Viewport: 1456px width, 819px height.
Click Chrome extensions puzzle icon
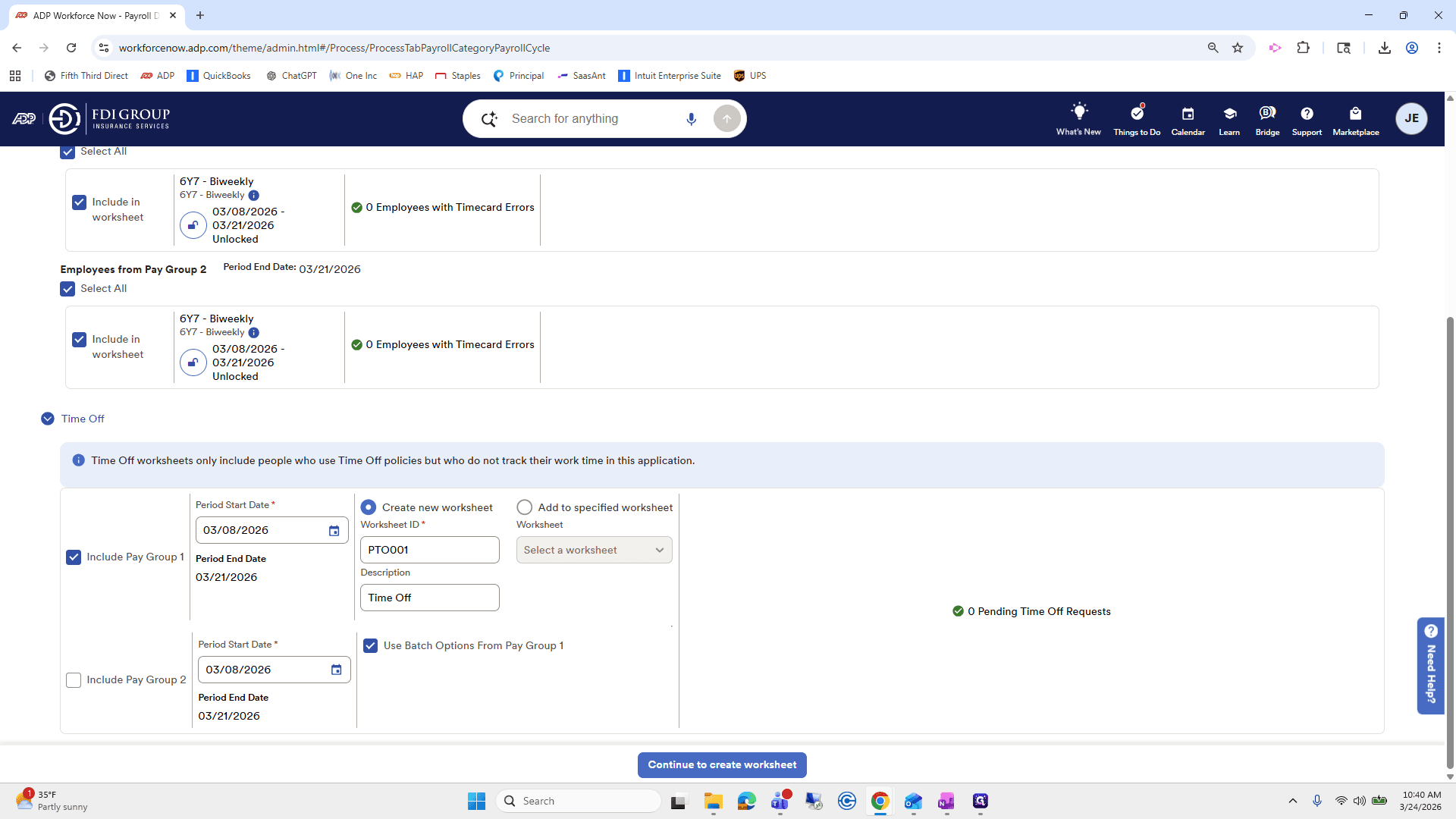coord(1303,48)
